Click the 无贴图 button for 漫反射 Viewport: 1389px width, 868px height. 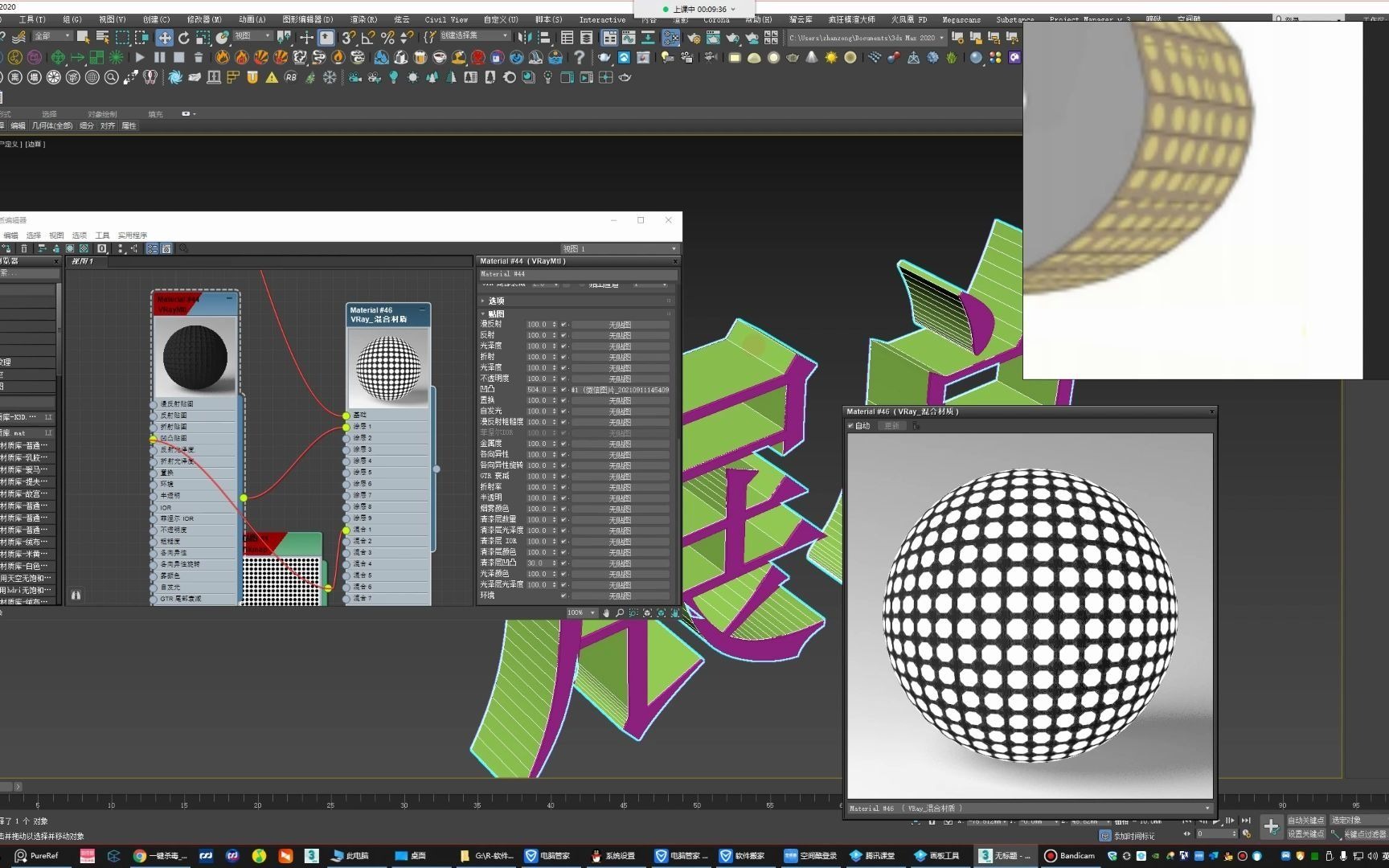point(620,325)
